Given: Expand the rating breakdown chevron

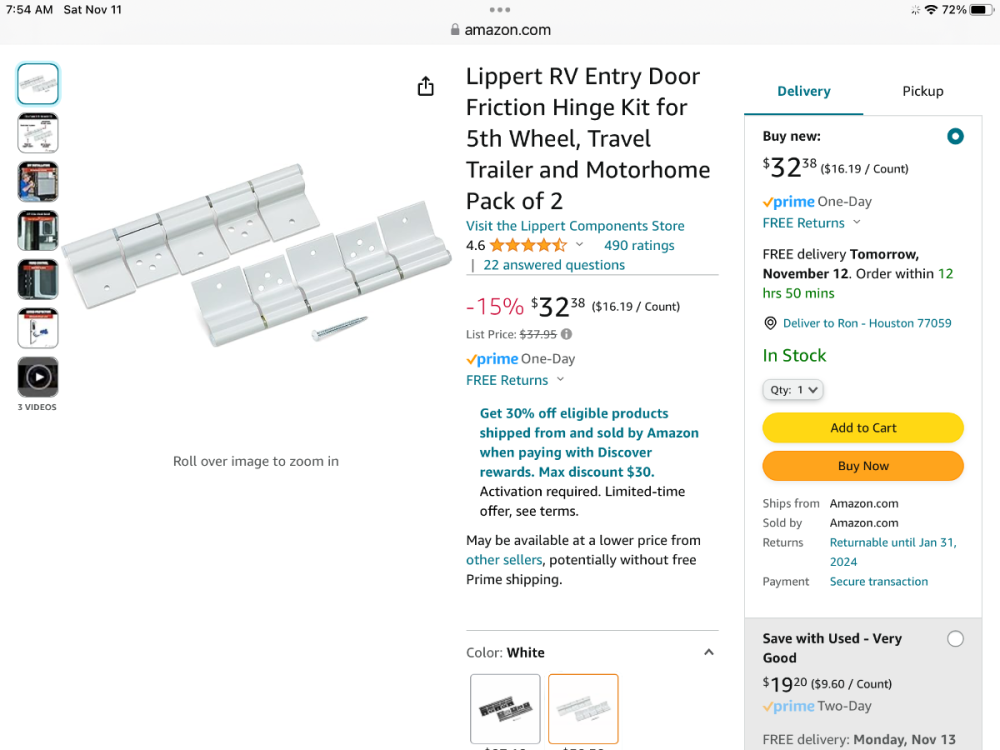Looking at the screenshot, I should tap(579, 245).
